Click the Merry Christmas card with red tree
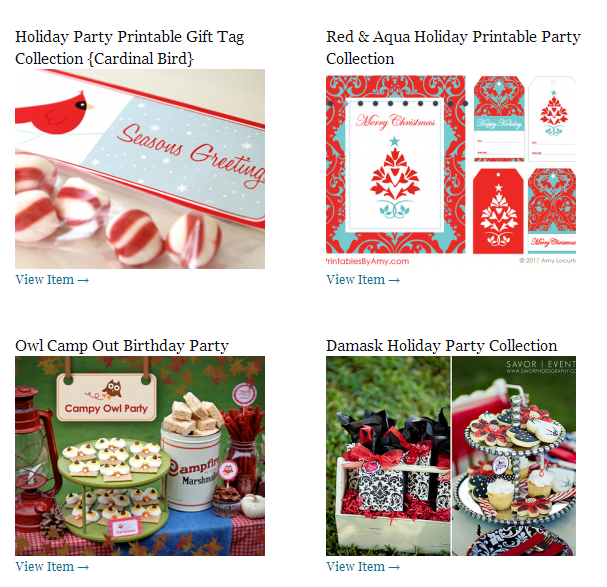The height and width of the screenshot is (587, 607). point(395,165)
